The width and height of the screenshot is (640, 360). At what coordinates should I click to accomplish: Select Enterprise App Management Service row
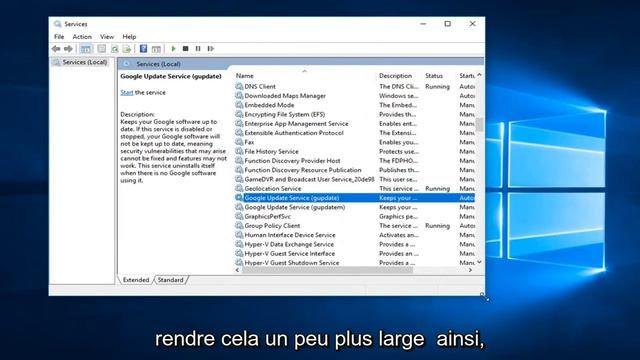[354, 124]
